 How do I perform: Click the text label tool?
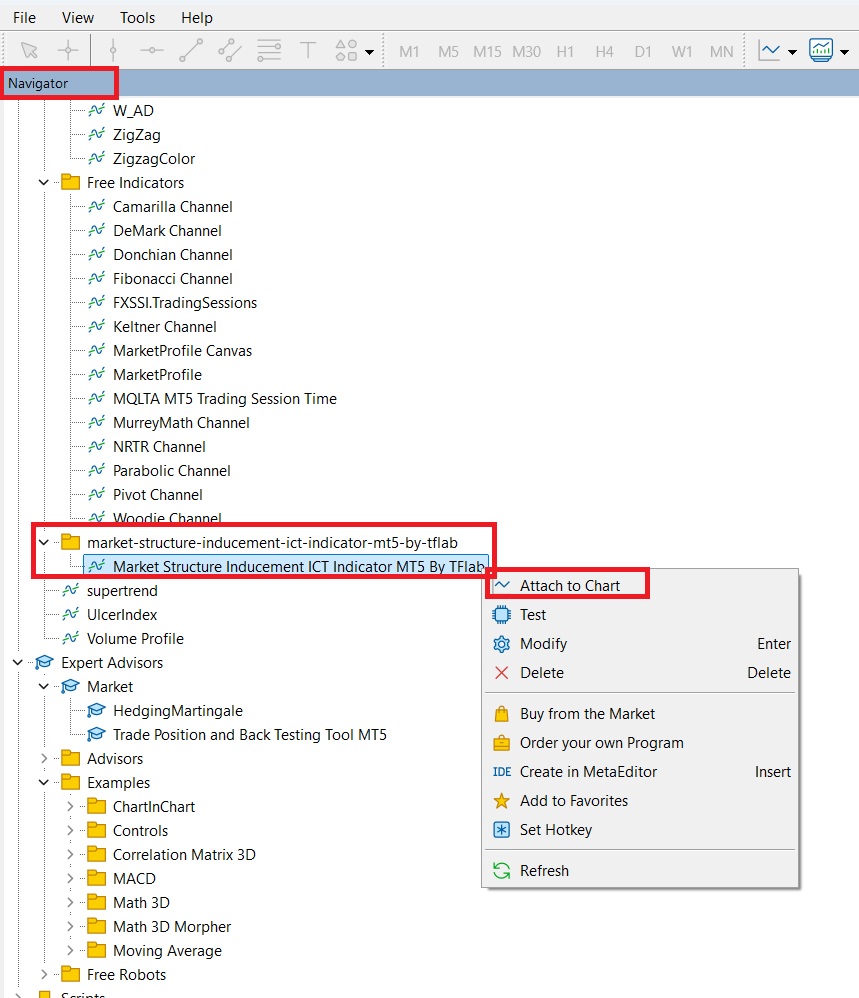(308, 50)
